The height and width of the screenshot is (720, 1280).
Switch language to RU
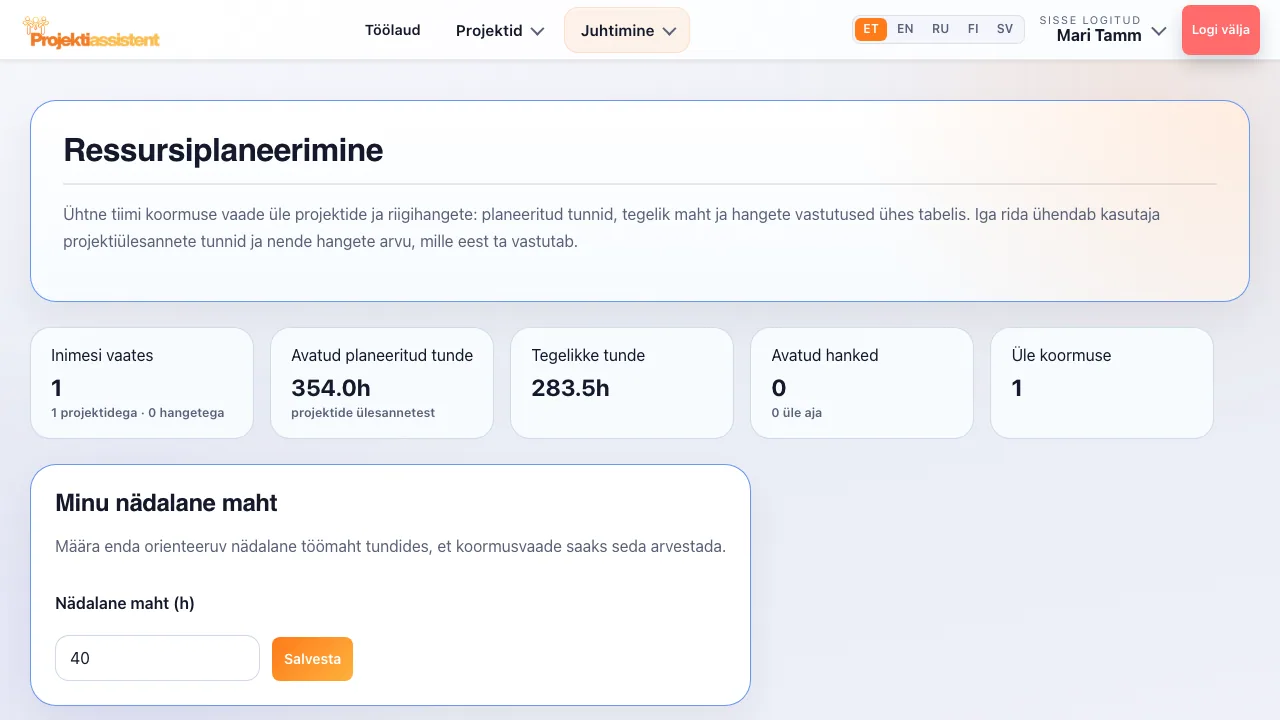[x=940, y=29]
